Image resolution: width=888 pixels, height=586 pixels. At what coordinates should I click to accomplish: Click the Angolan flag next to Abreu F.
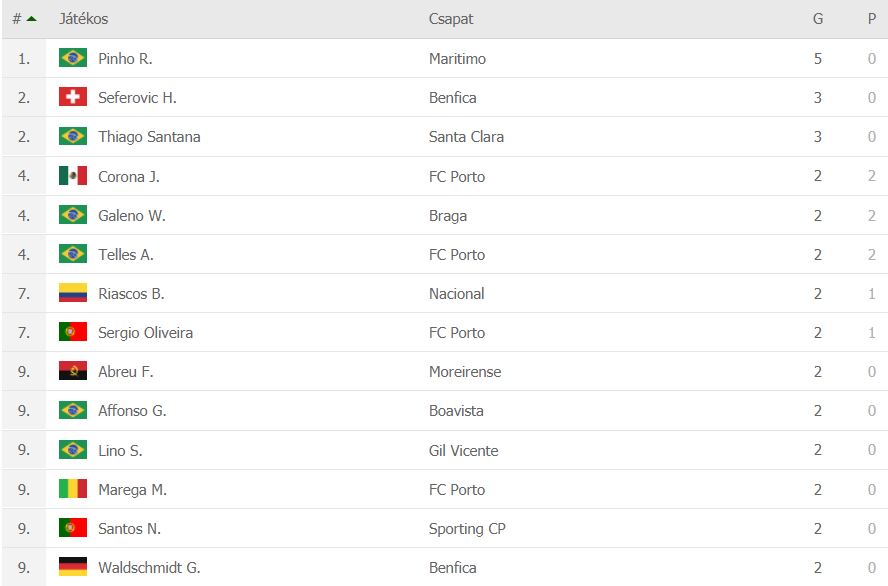(72, 371)
